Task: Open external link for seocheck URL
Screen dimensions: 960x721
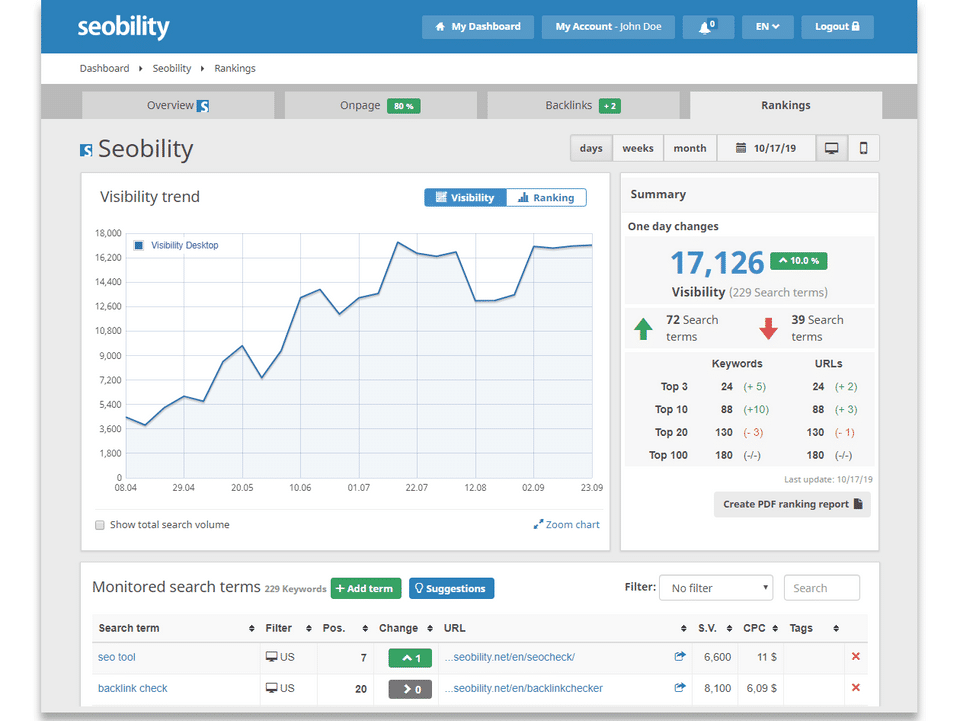Action: pos(680,656)
